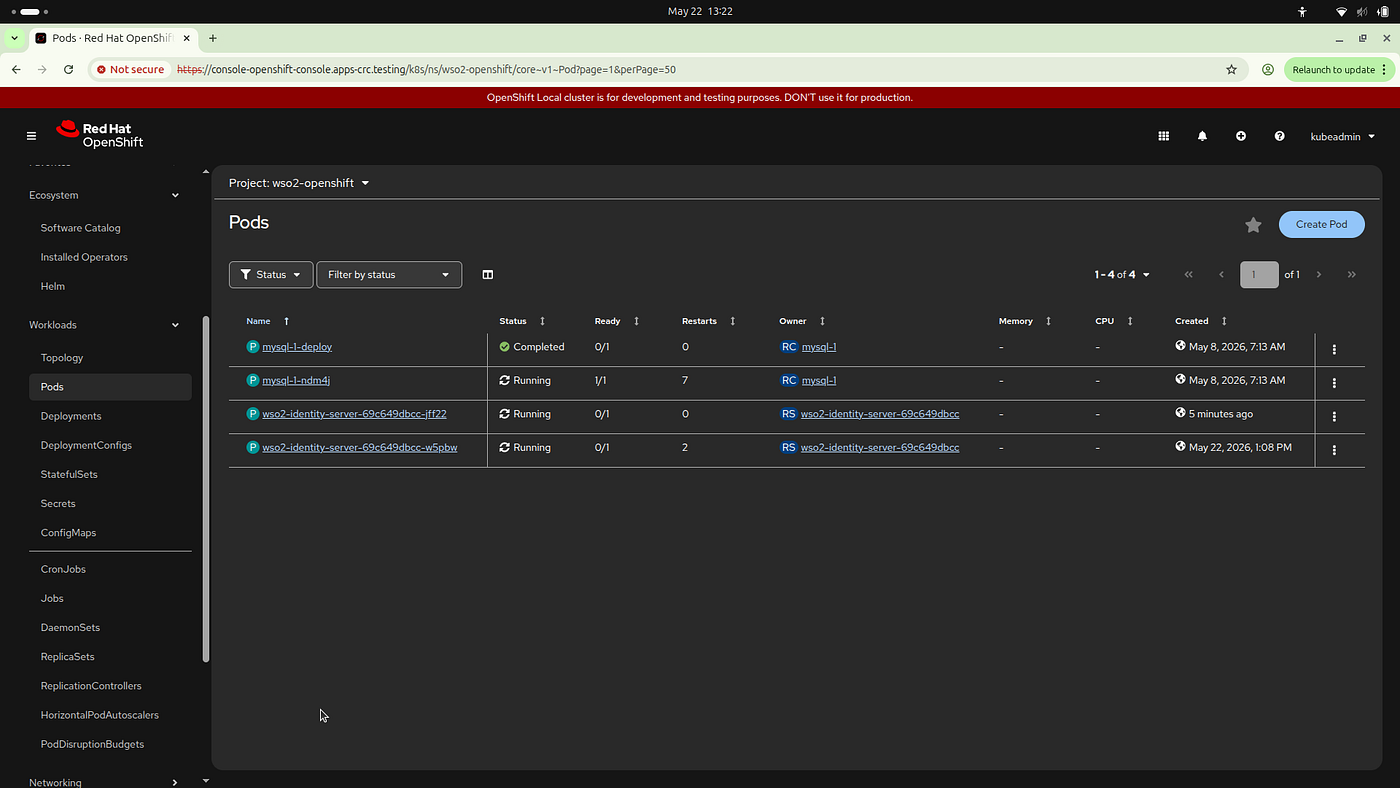Viewport: 1400px width, 788px height.
Task: Collapse the Workloads navigation section
Action: [104, 325]
